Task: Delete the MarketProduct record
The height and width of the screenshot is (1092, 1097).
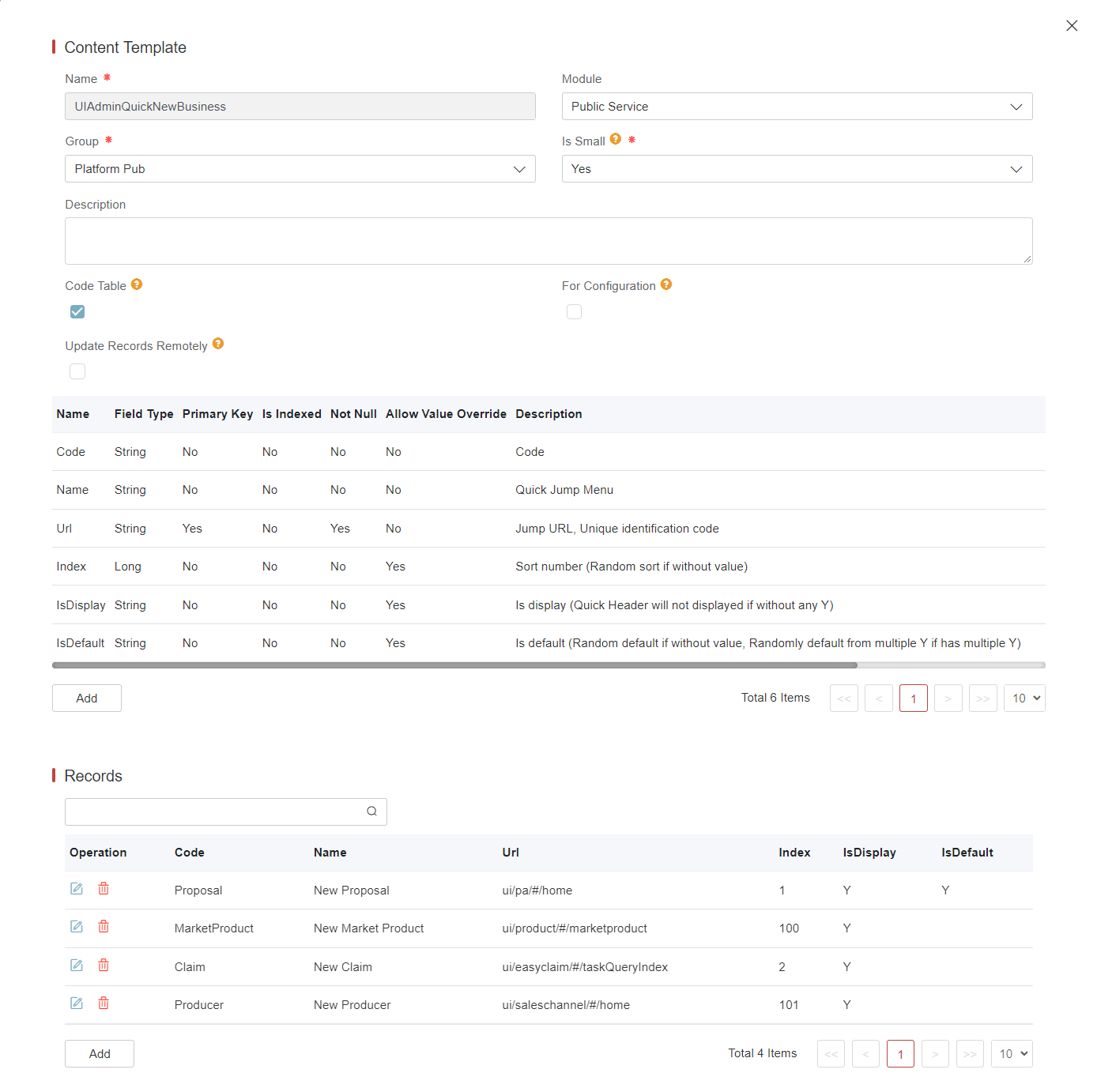Action: (104, 927)
